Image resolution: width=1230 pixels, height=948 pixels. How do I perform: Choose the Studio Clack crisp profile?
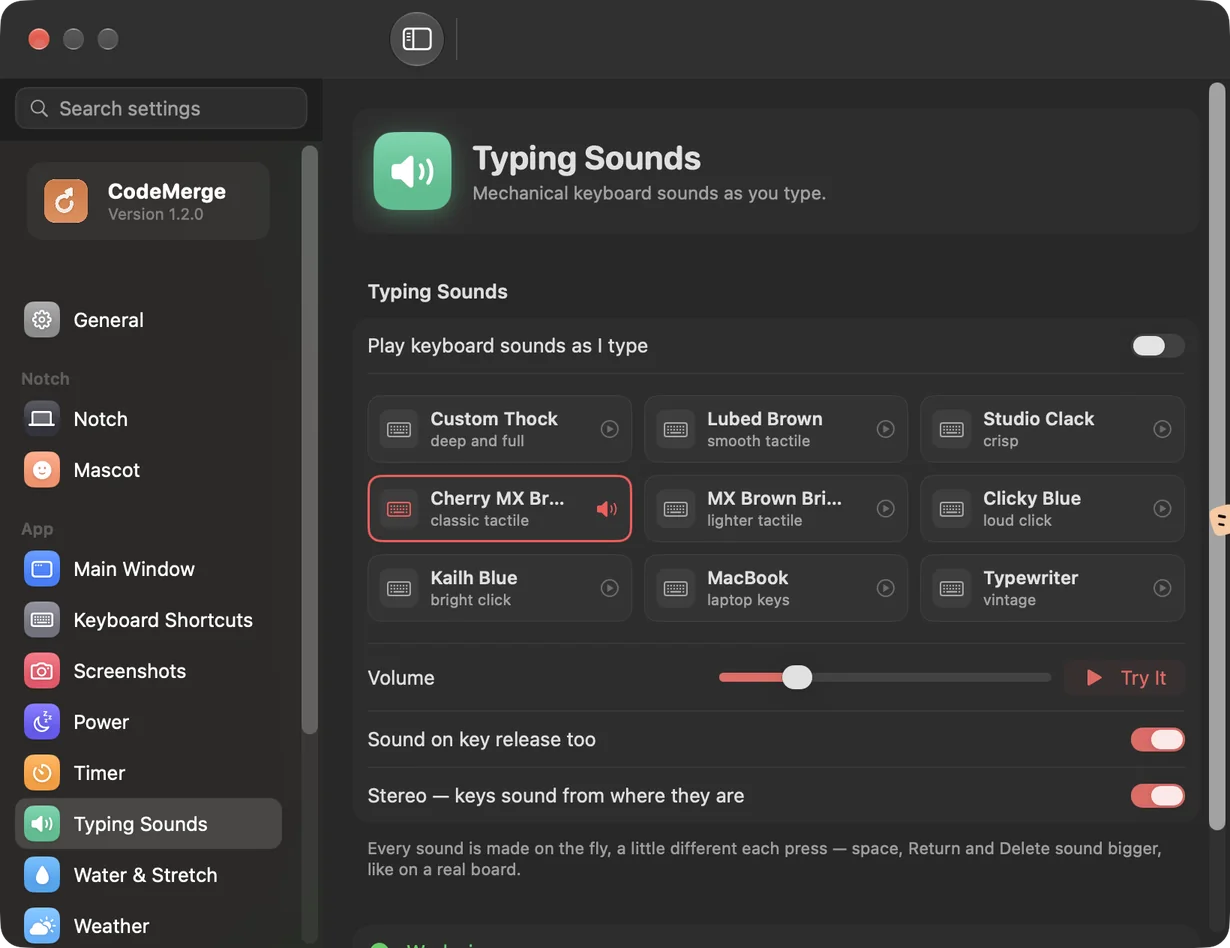point(1052,429)
